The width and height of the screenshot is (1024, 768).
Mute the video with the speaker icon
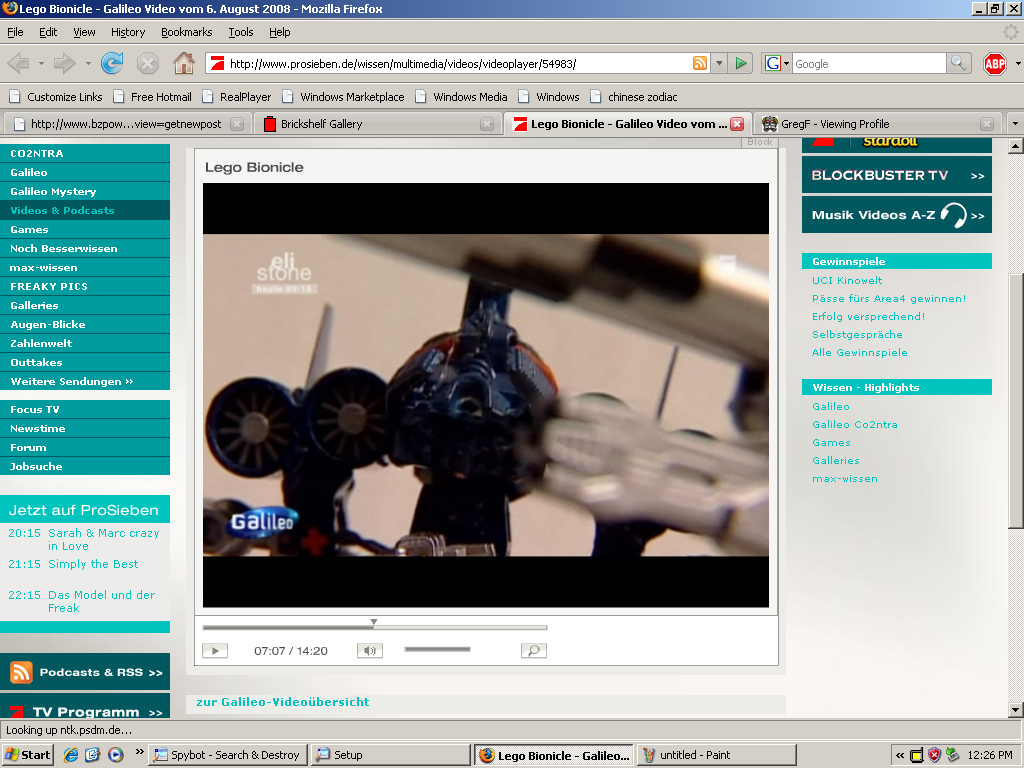(370, 650)
